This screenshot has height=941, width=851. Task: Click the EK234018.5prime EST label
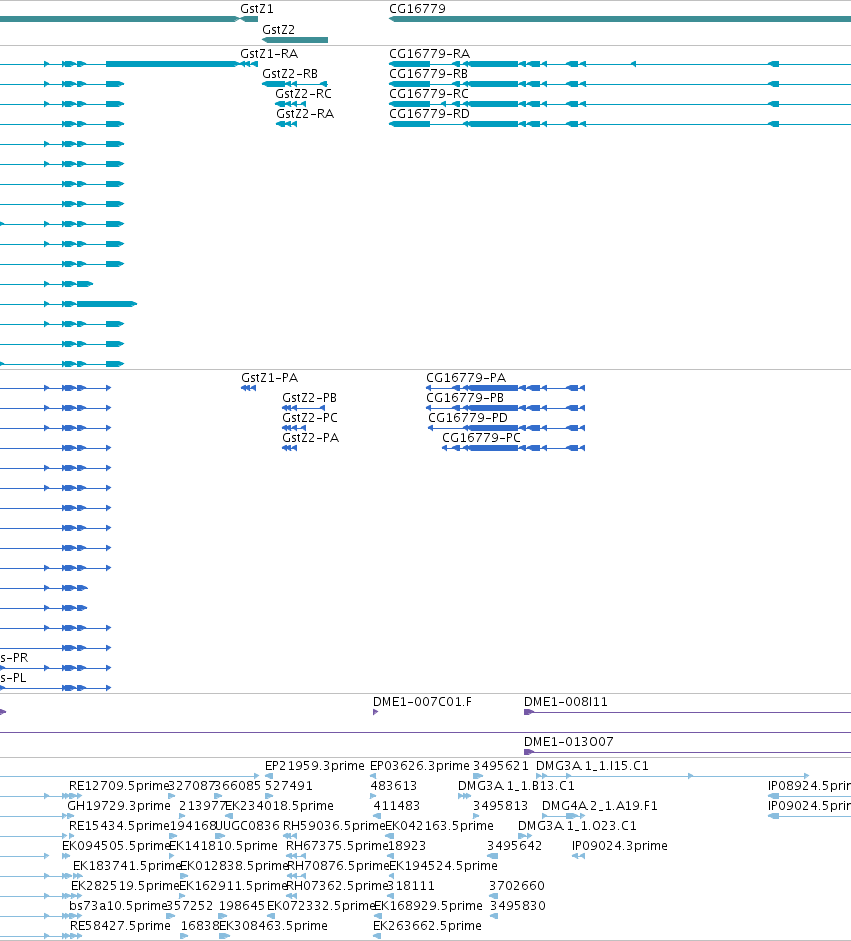279,805
